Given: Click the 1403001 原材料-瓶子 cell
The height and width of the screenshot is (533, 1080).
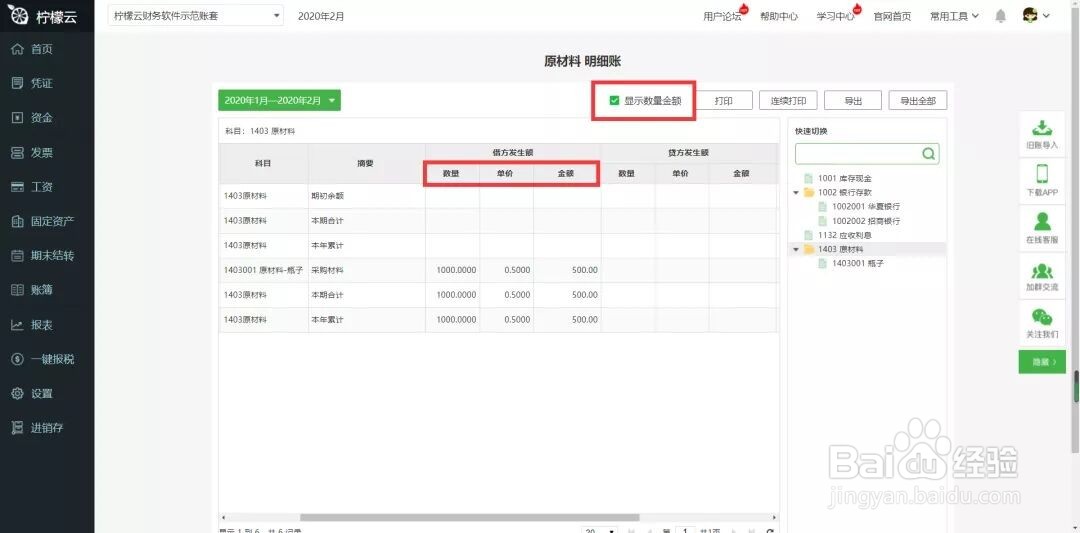Looking at the screenshot, I should point(263,270).
